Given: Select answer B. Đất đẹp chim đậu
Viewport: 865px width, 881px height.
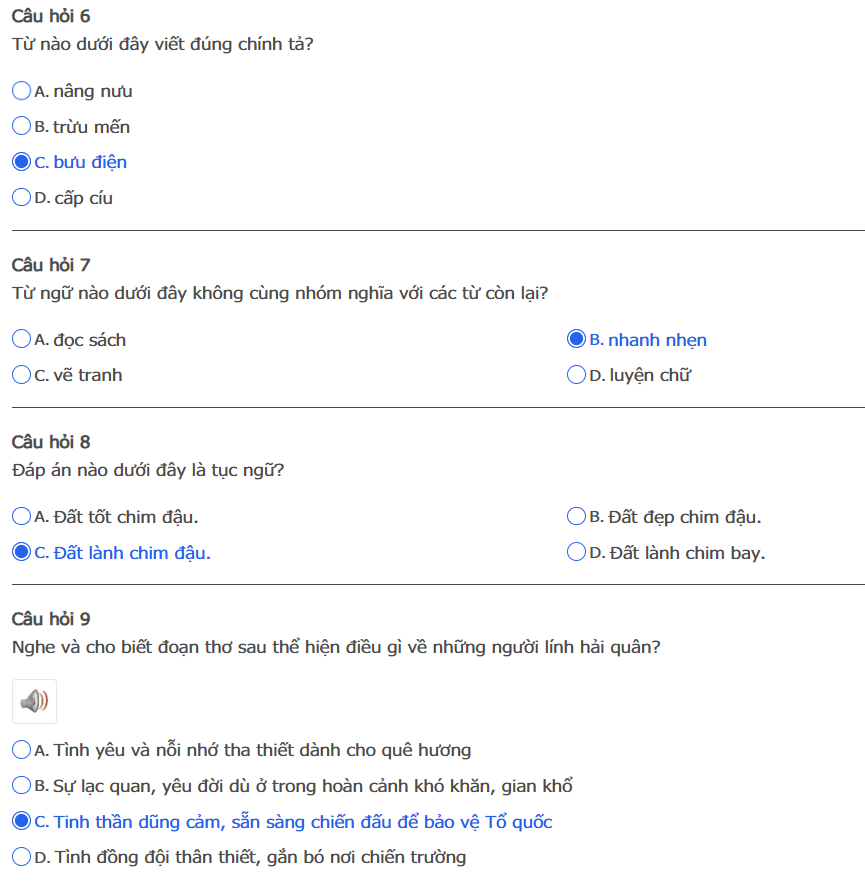Looking at the screenshot, I should click(x=576, y=517).
